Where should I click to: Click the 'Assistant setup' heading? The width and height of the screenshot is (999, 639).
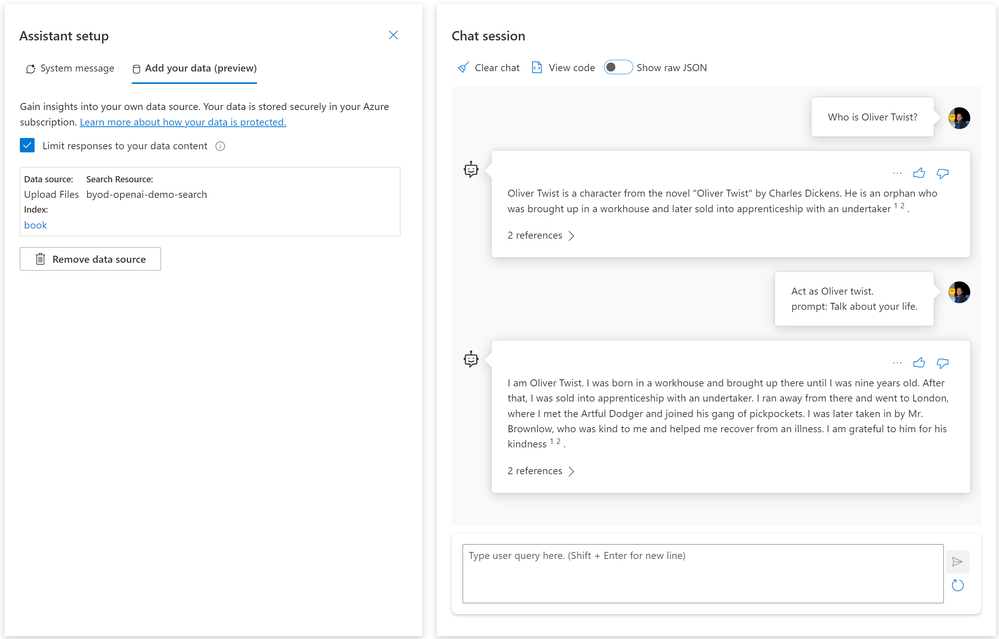[64, 36]
